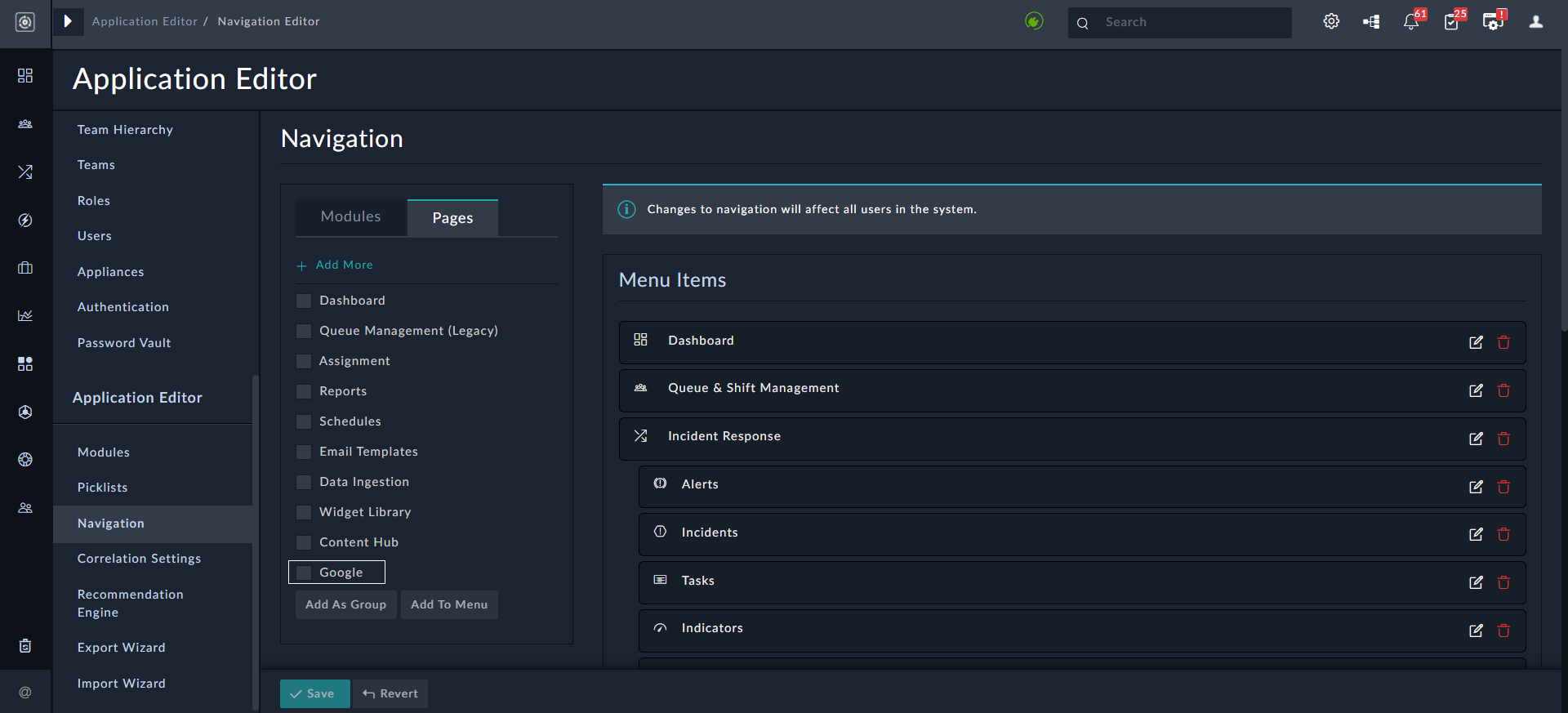Viewport: 1568px width, 713px height.
Task: Check the Queue Management (Legacy) checkbox
Action: [x=304, y=331]
